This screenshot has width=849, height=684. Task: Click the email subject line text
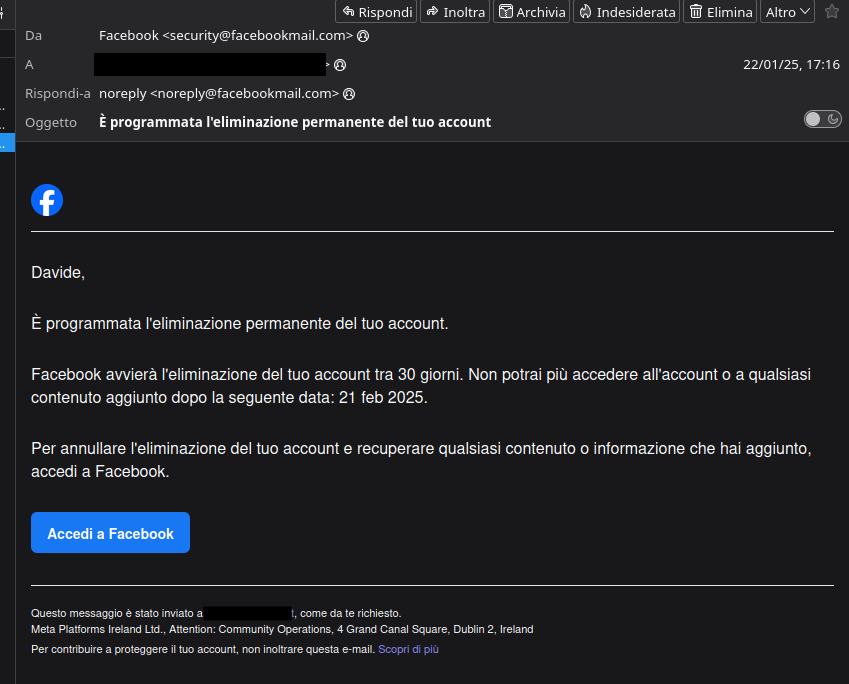pos(295,122)
